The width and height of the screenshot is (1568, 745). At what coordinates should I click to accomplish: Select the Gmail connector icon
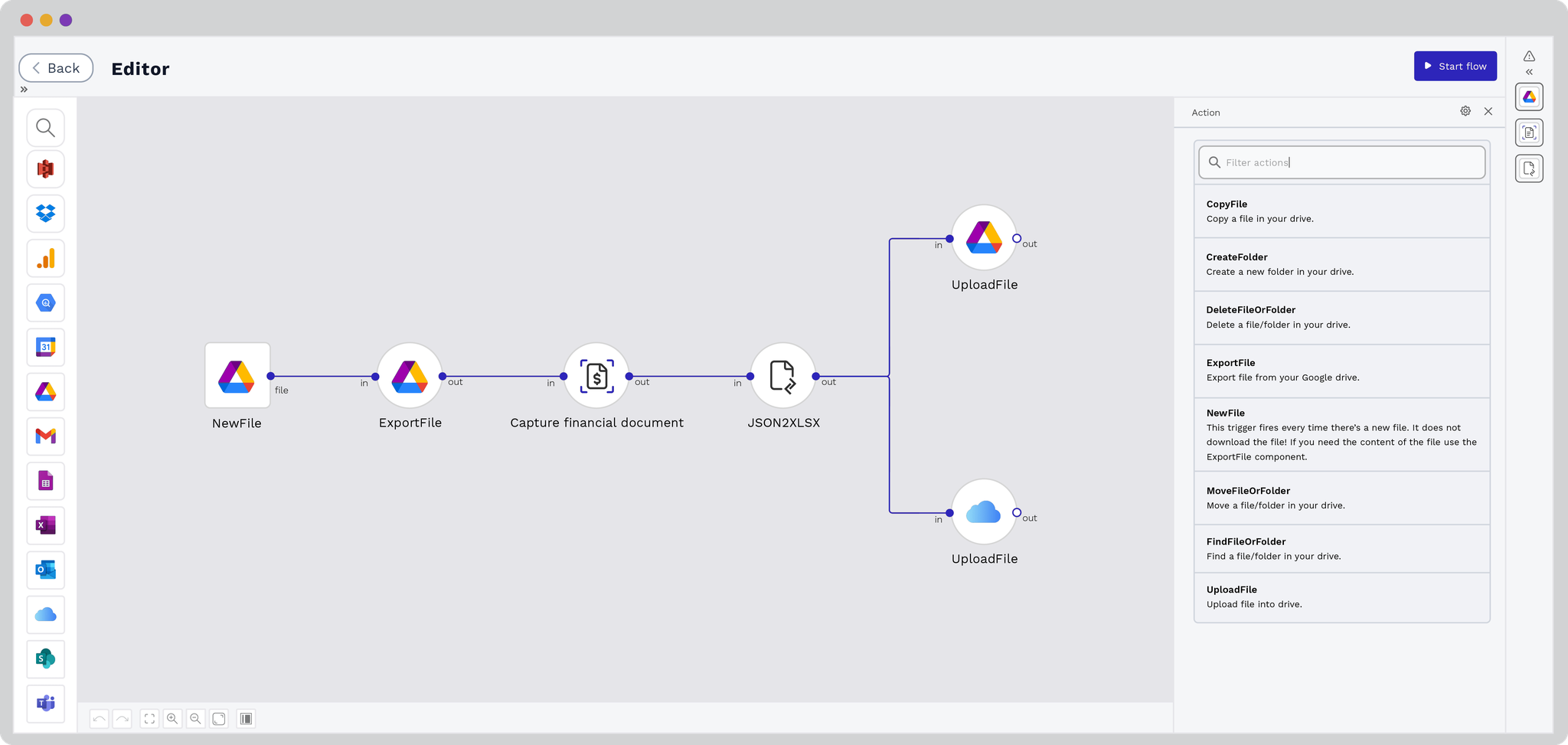(x=46, y=436)
